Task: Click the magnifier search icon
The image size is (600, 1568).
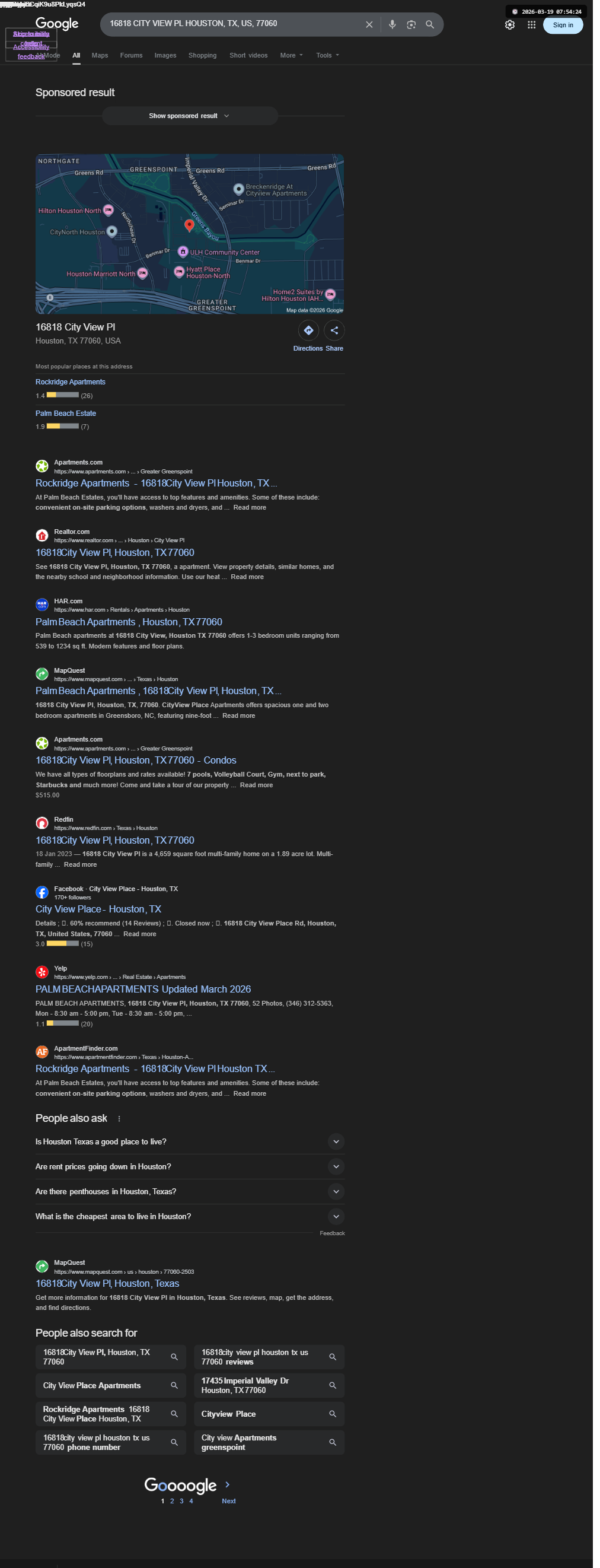Action: pyautogui.click(x=430, y=24)
